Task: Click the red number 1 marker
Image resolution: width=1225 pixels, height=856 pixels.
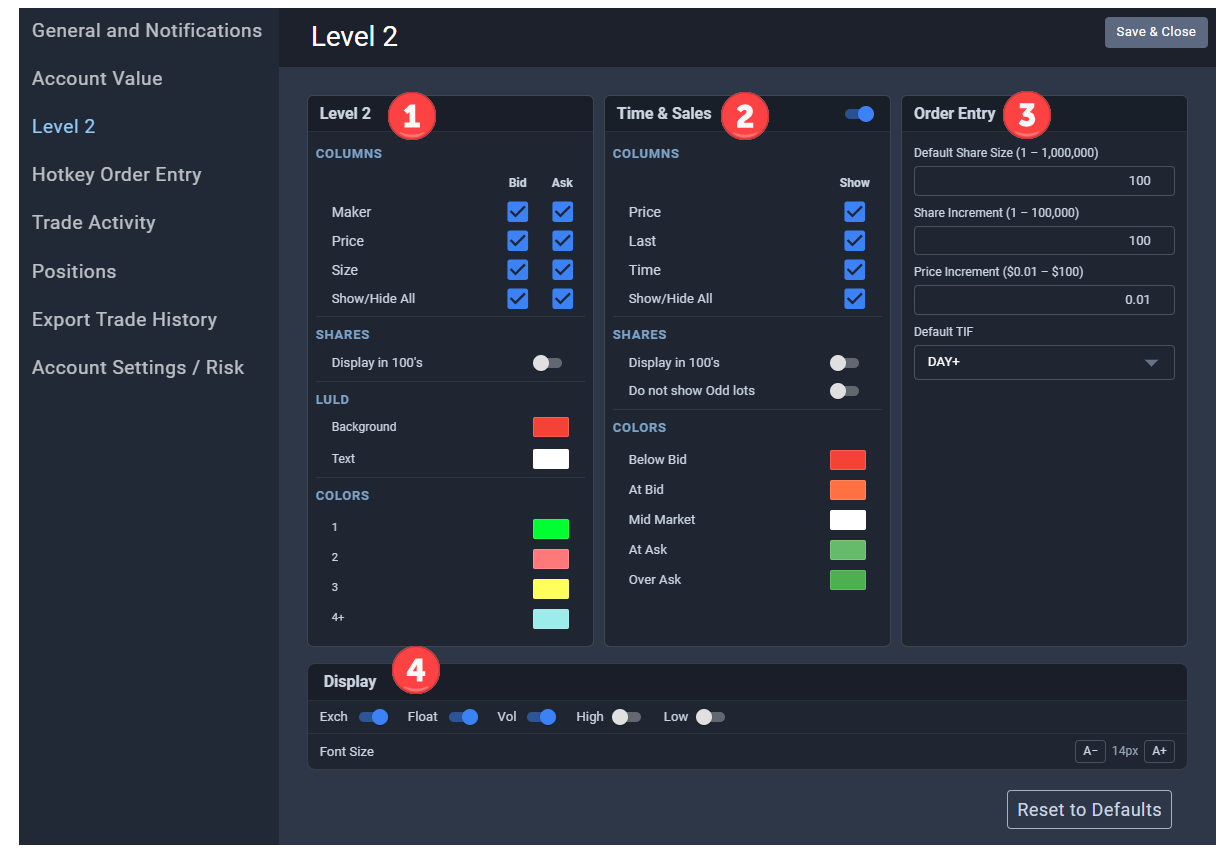Action: (411, 115)
